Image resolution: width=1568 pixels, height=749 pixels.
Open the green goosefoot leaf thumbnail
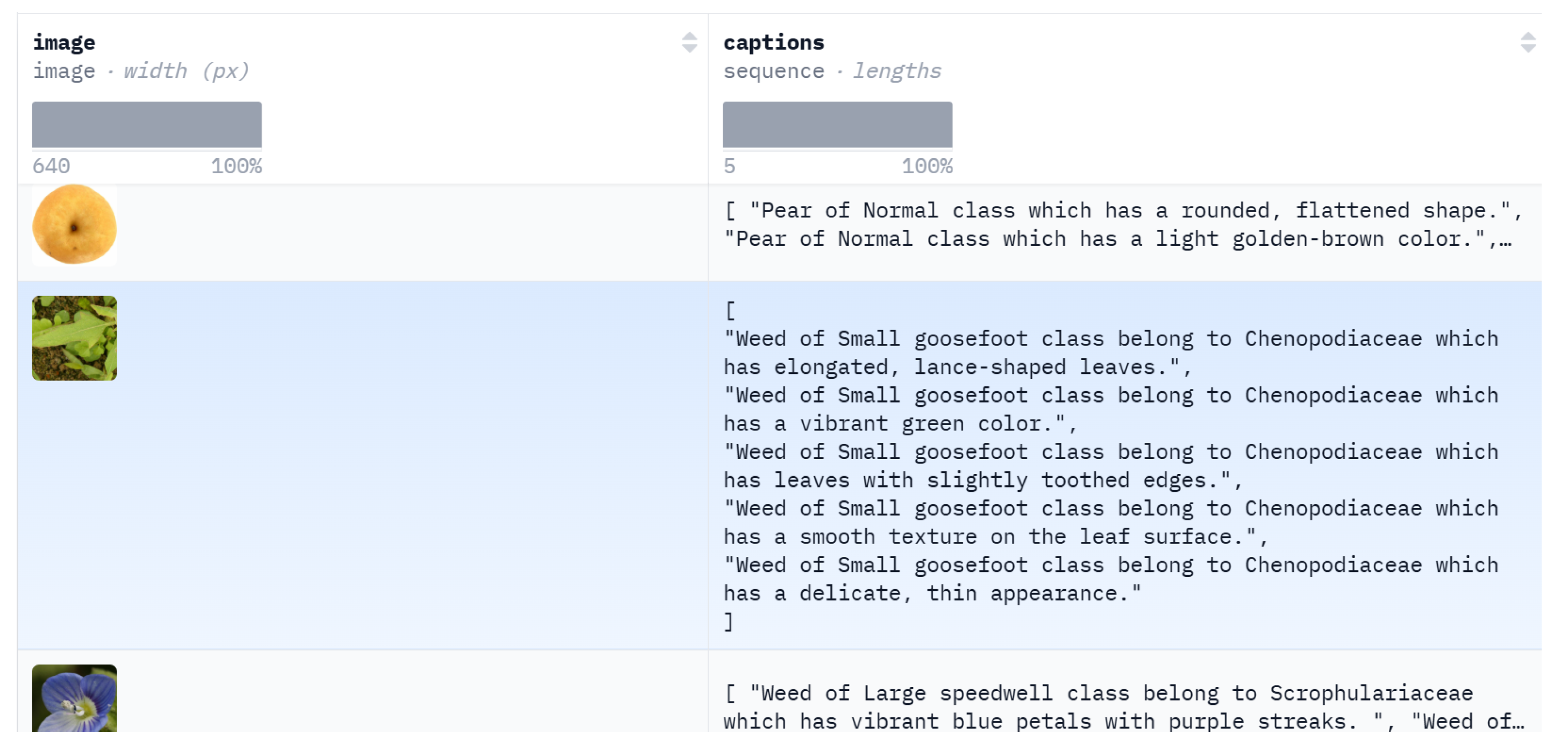(x=74, y=338)
